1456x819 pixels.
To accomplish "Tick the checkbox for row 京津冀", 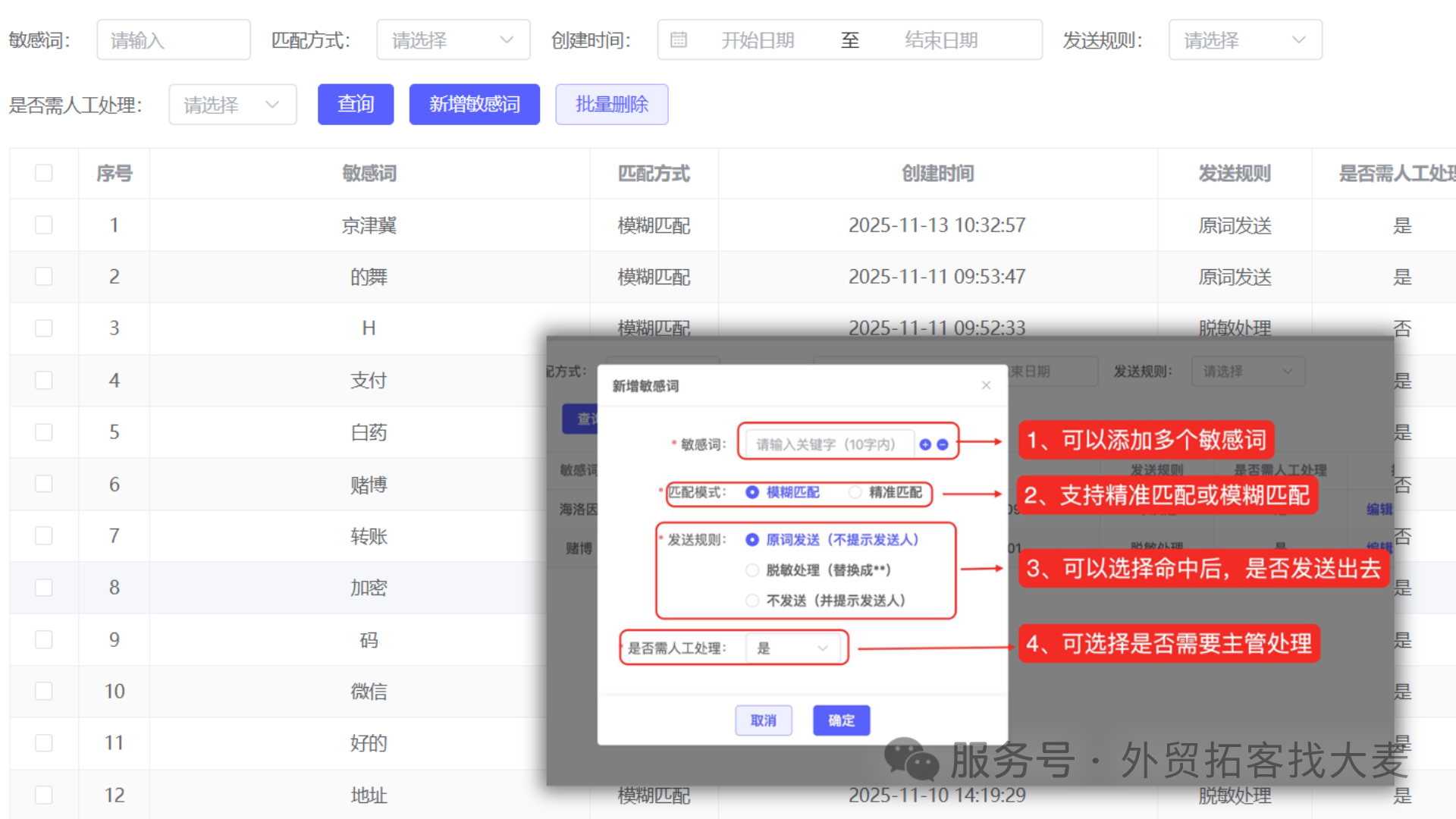I will [x=44, y=225].
